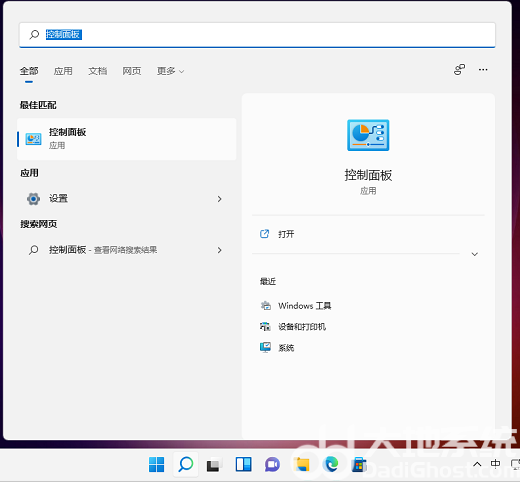
Task: Open the search account/feedback icon
Action: point(459,69)
